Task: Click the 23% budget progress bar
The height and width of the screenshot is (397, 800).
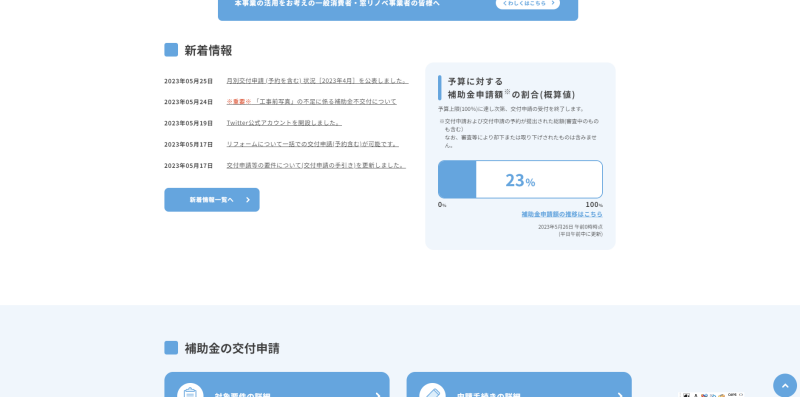Action: coord(520,180)
